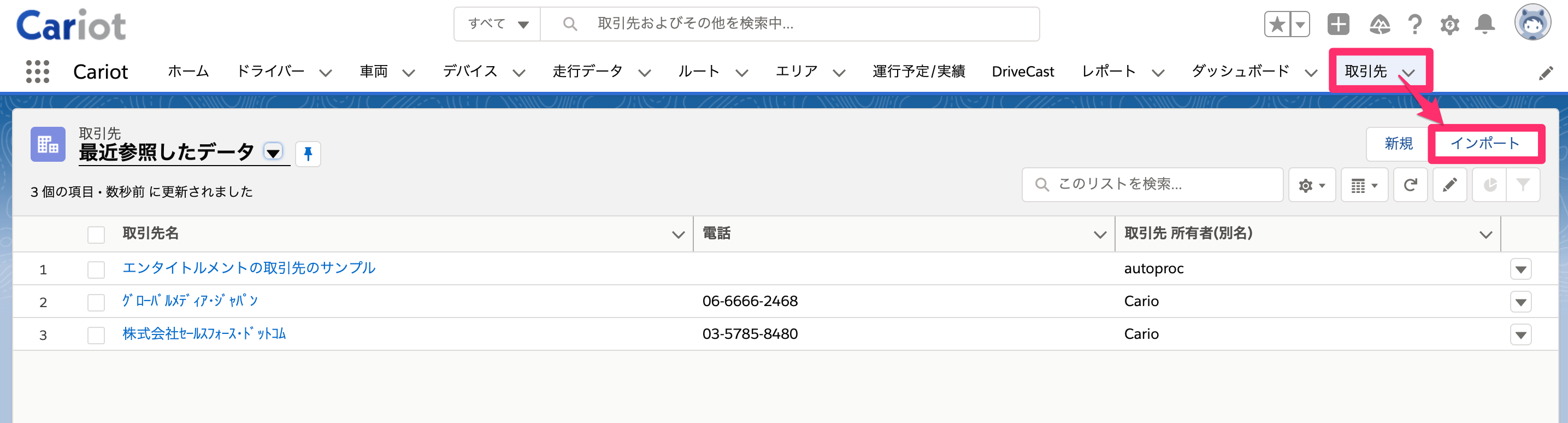Open the すべて search scope dropdown
Viewport: 1568px width, 423px height.
497,25
